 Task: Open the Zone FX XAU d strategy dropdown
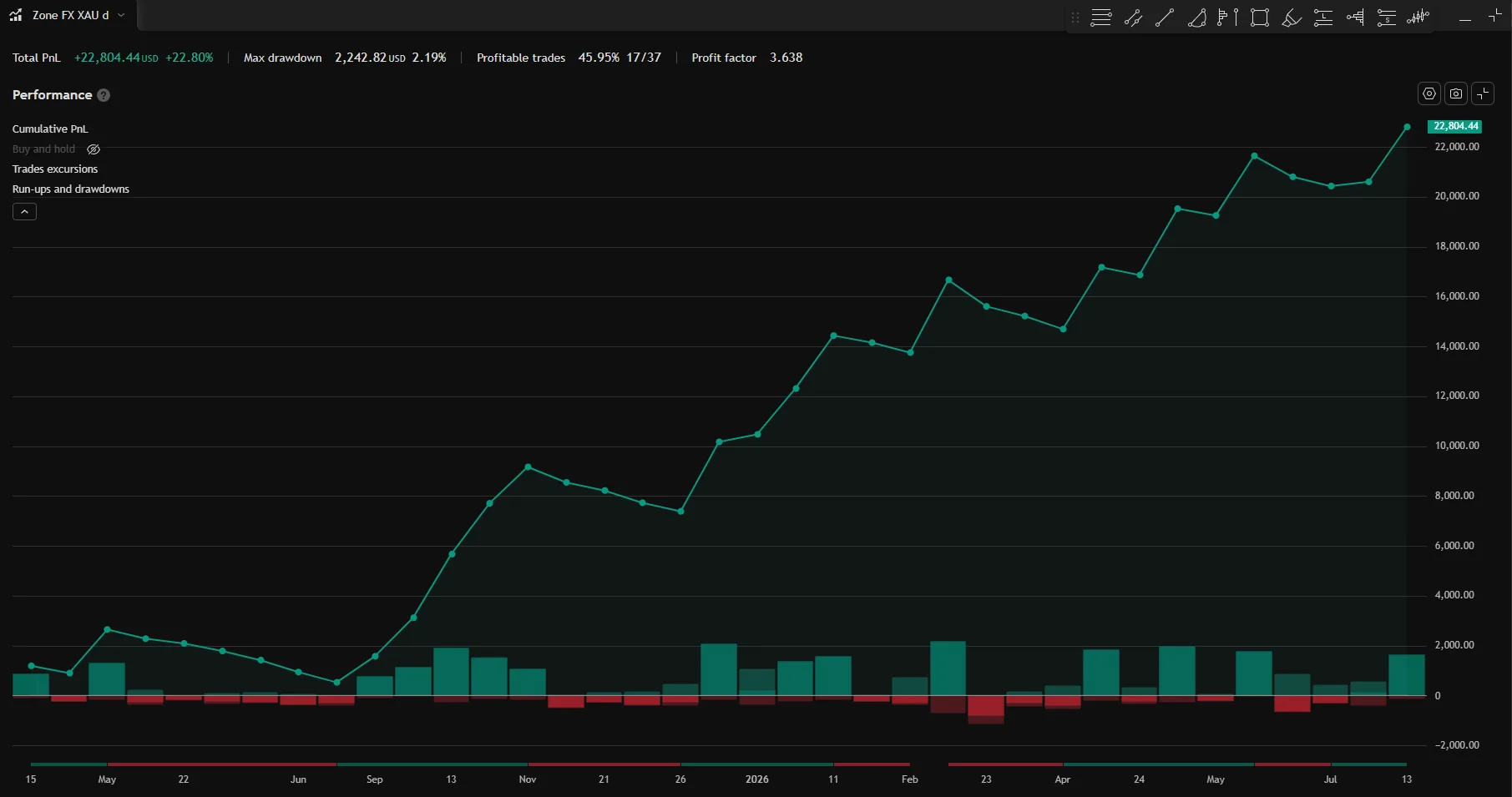[121, 15]
